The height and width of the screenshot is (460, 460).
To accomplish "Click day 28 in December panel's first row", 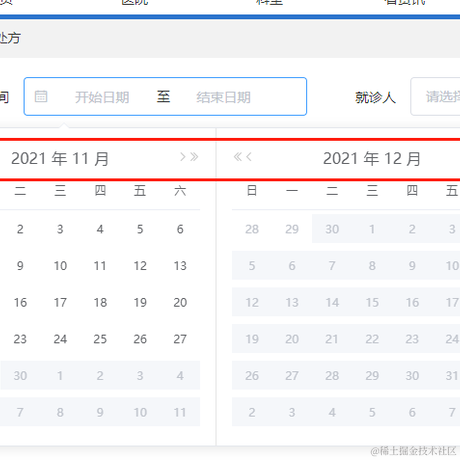I will (252, 229).
